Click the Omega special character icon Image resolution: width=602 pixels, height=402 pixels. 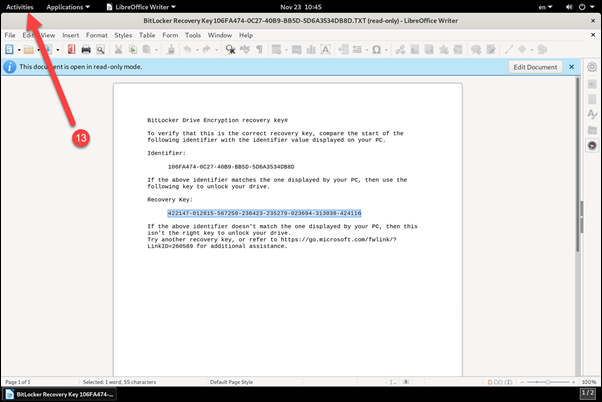click(x=377, y=50)
